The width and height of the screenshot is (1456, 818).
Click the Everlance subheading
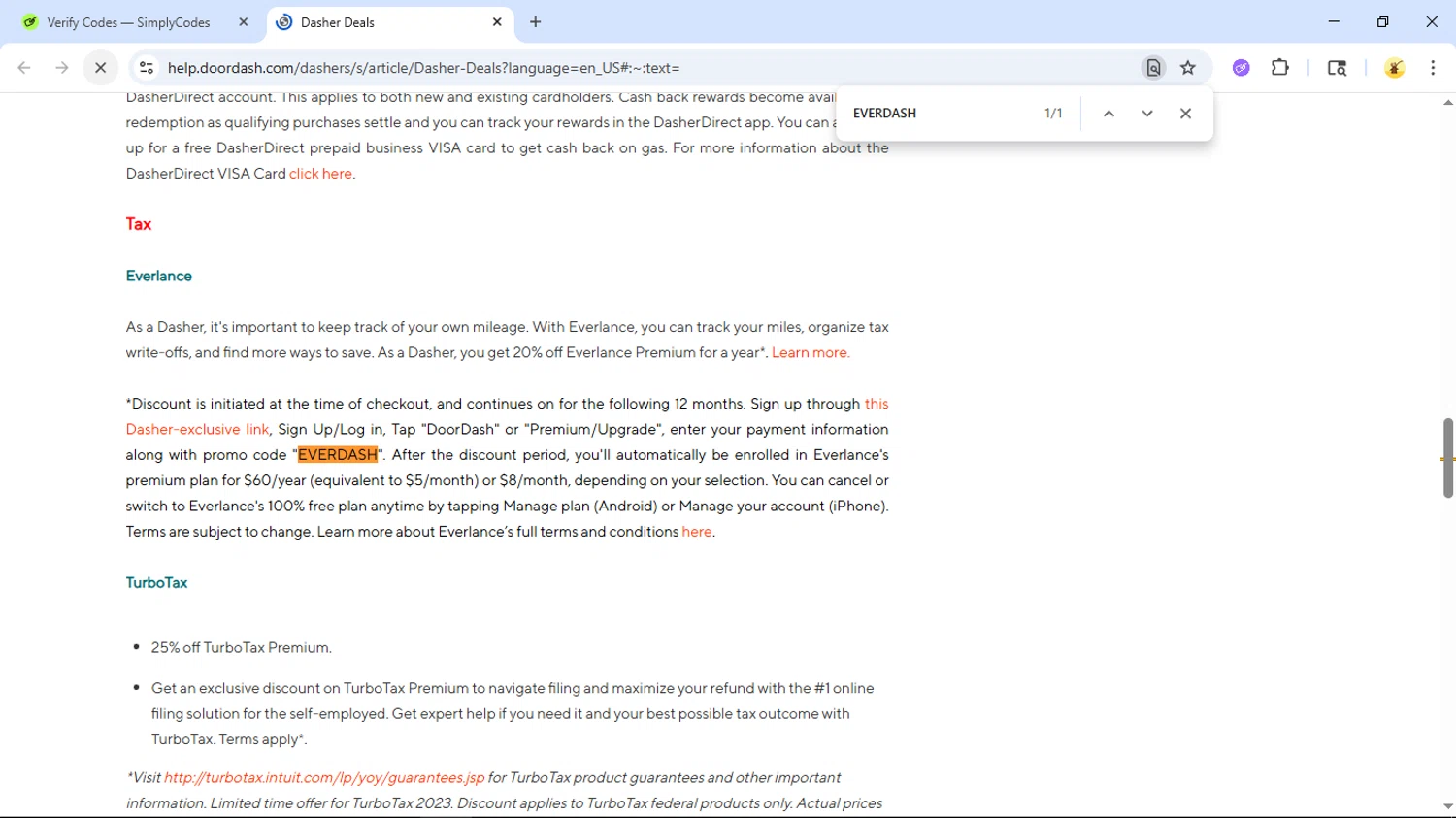(159, 276)
